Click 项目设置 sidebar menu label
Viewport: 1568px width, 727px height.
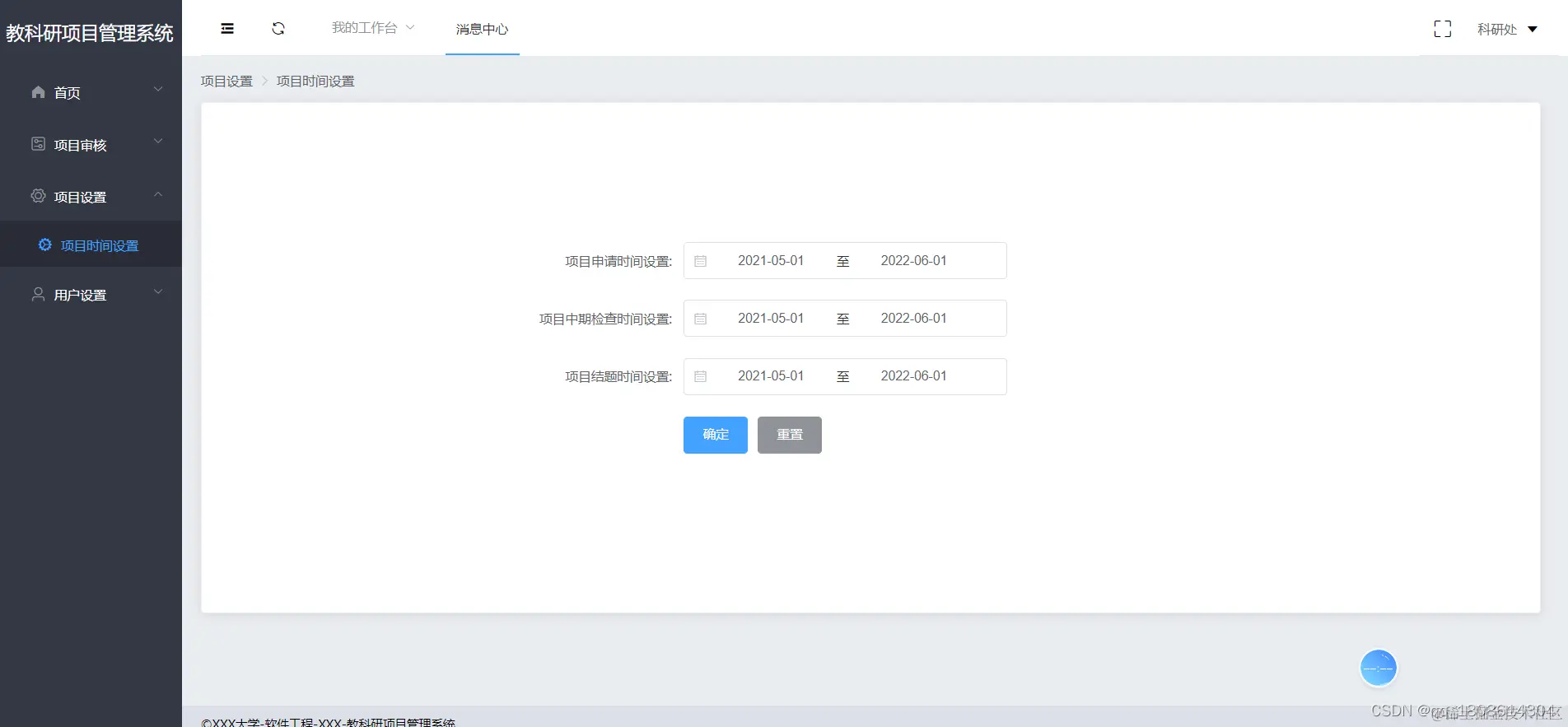pos(81,197)
